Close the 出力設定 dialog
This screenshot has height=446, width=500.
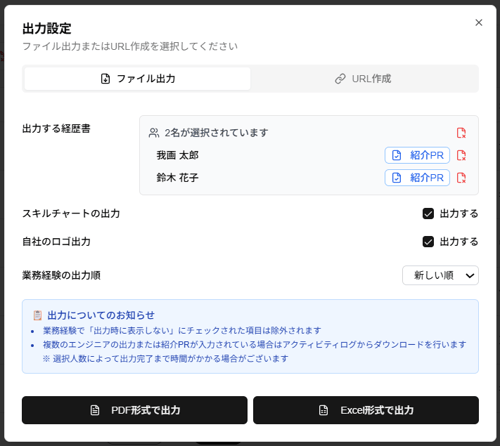[479, 22]
